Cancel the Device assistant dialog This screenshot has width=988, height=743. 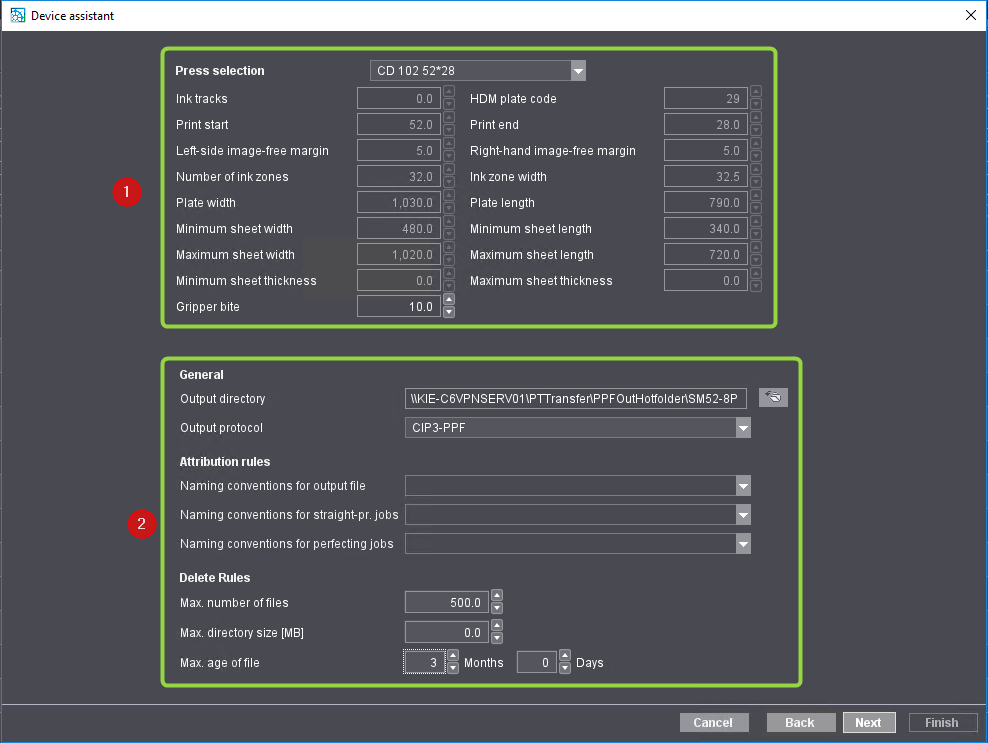(x=713, y=722)
